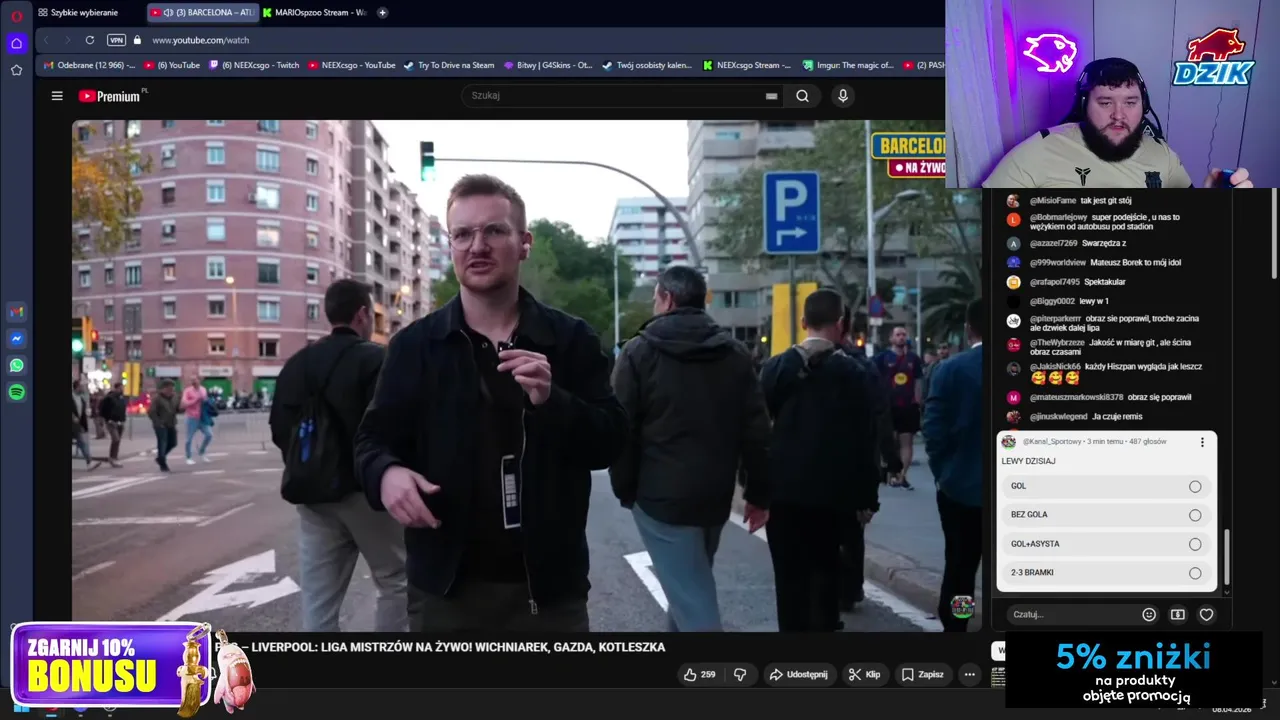Open poll options three-dot menu

pyautogui.click(x=1202, y=442)
